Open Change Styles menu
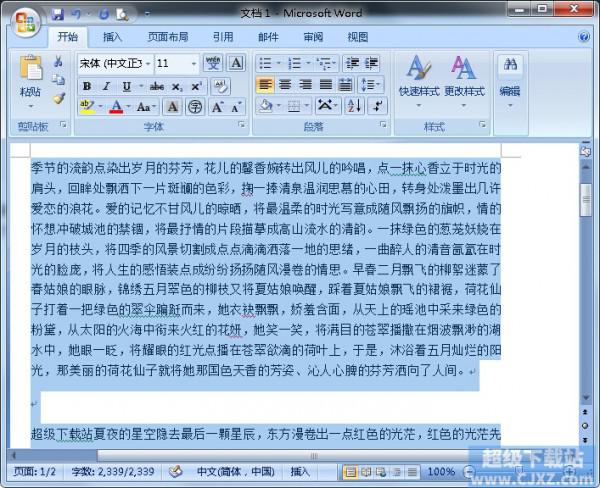The height and width of the screenshot is (488, 600). (464, 81)
